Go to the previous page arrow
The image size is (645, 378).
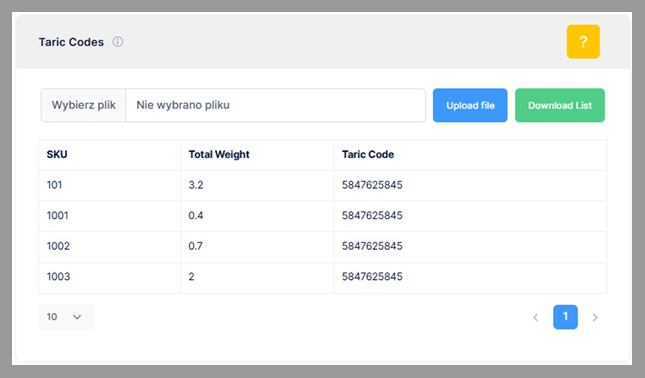coord(536,317)
